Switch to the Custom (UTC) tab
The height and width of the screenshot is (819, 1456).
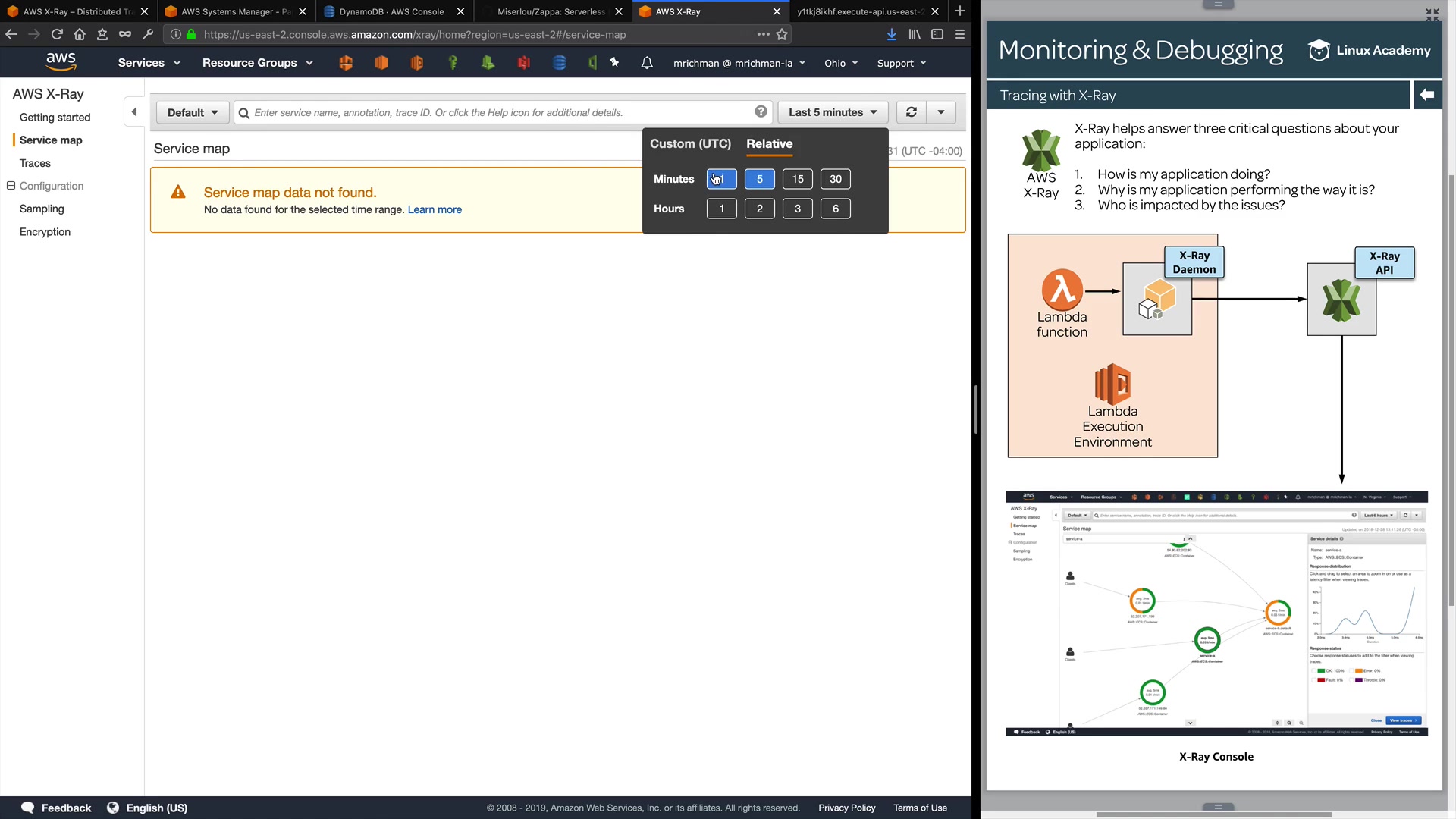pyautogui.click(x=690, y=143)
